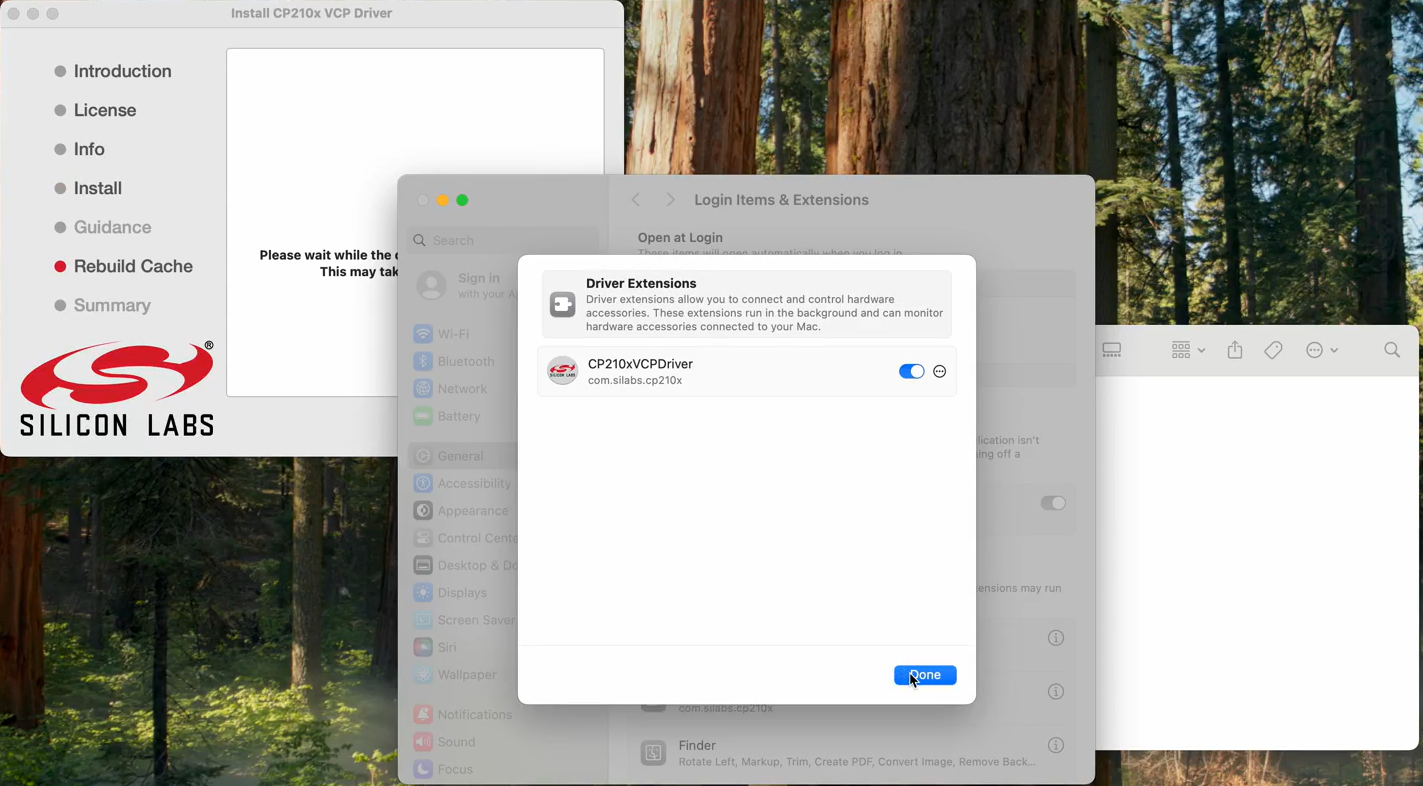Image resolution: width=1423 pixels, height=786 pixels.
Task: Click Sign in account row in Settings
Action: pos(467,285)
